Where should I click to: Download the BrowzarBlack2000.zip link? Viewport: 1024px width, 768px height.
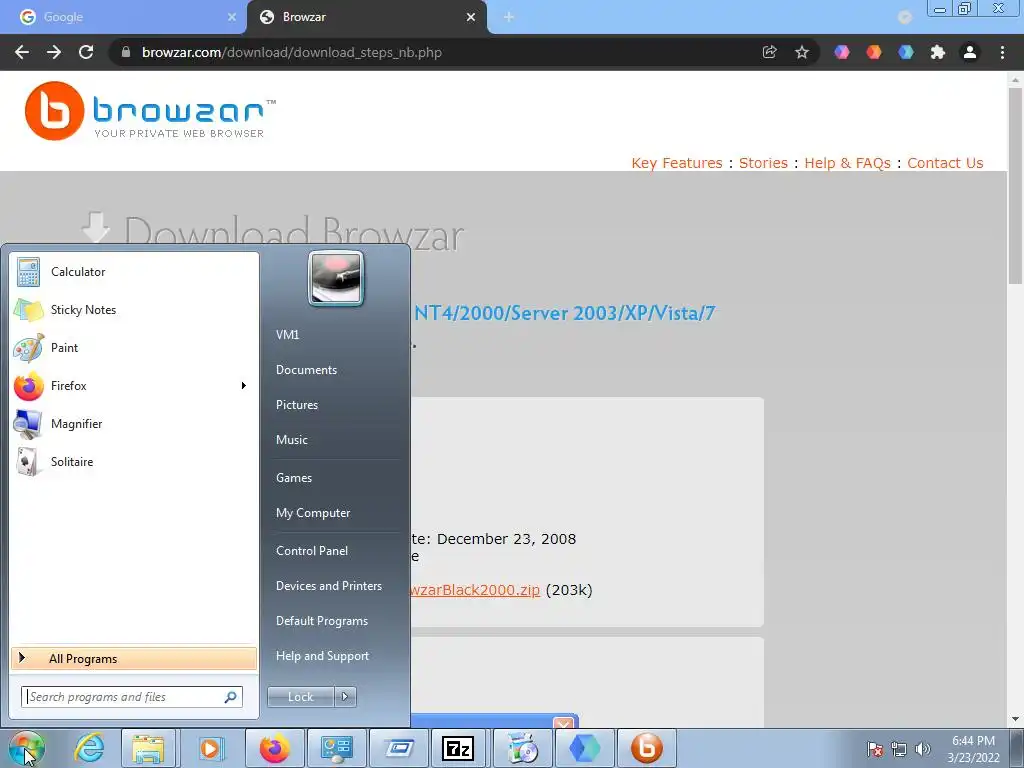(x=475, y=590)
